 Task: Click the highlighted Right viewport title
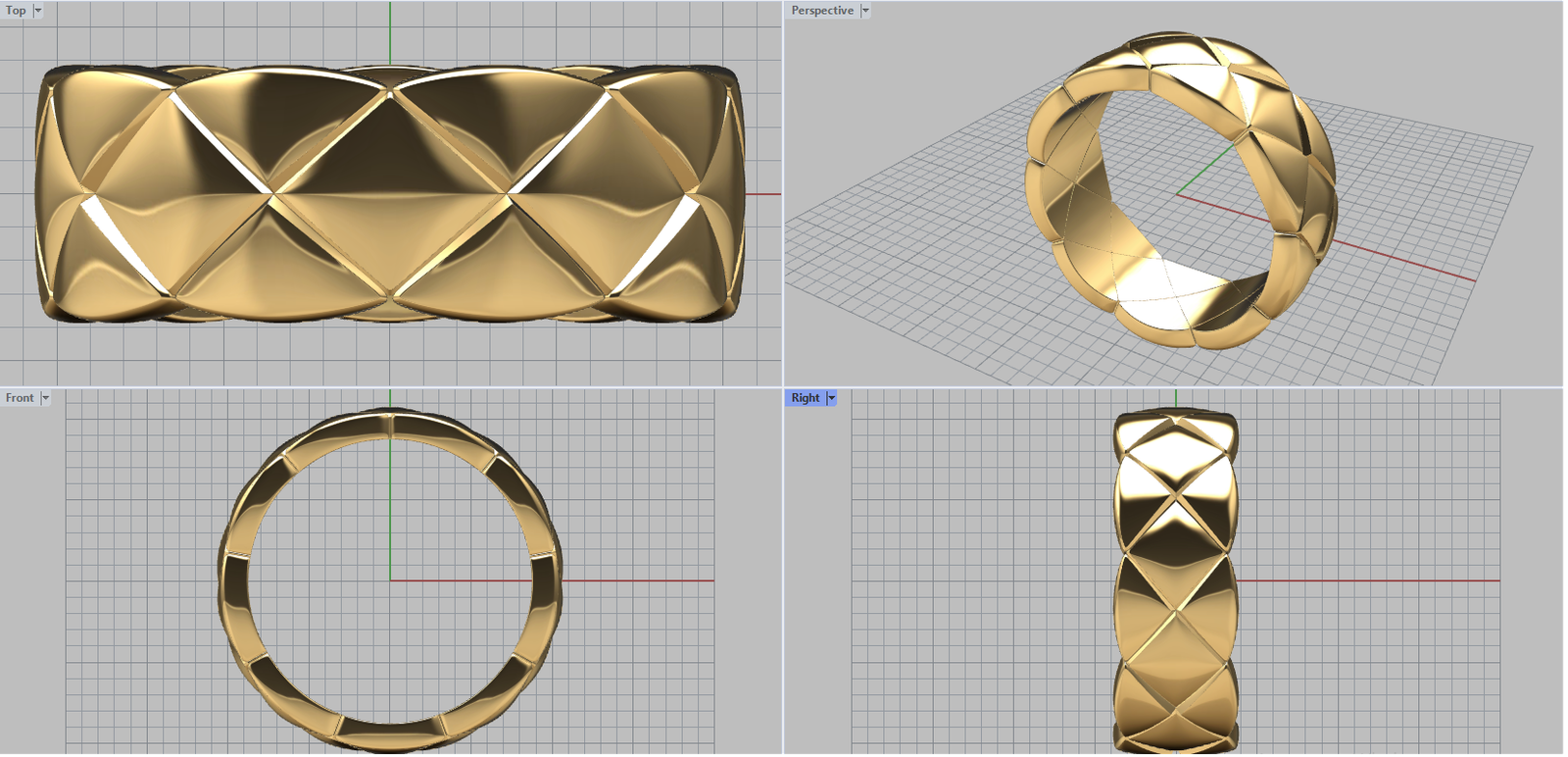point(805,398)
